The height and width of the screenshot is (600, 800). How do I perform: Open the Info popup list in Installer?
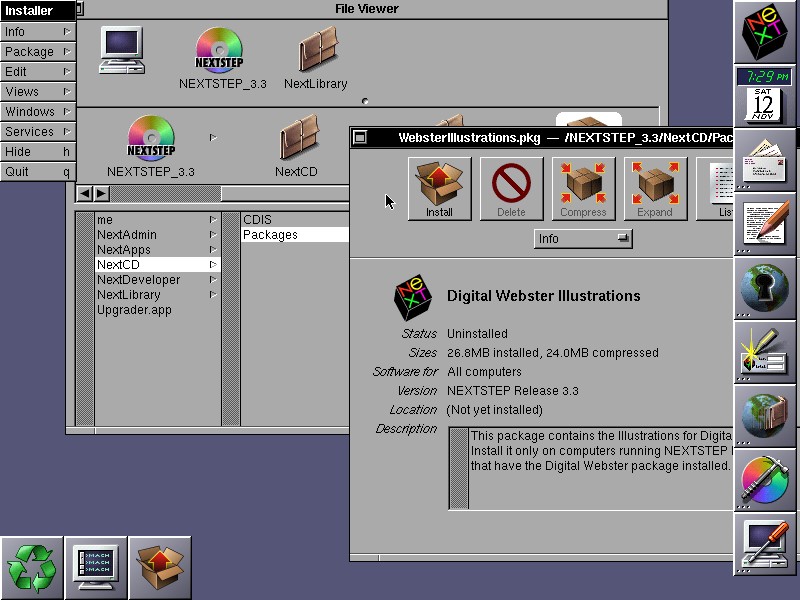point(584,239)
